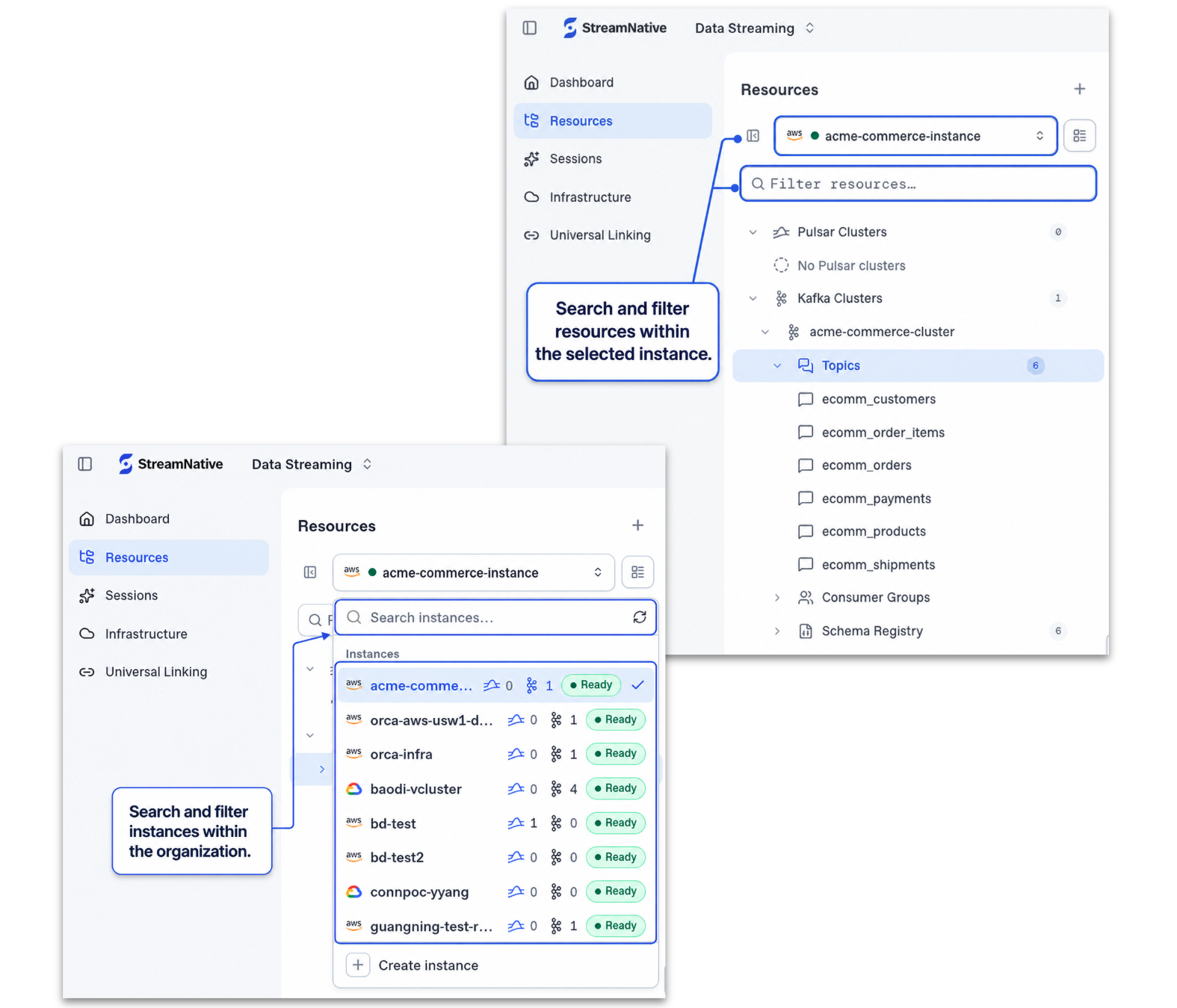The image size is (1177, 1008).
Task: Refresh the instances list
Action: point(640,617)
